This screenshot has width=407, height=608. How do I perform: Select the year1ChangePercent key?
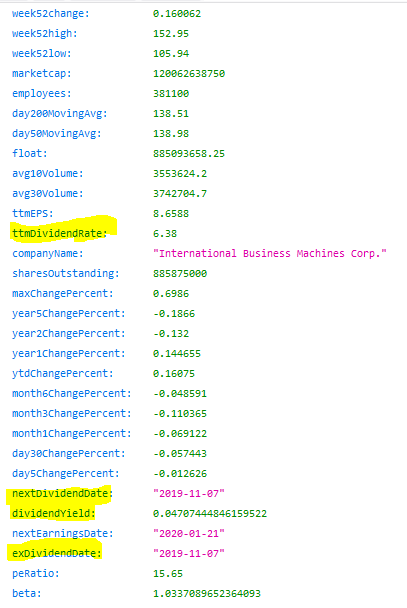[69, 353]
